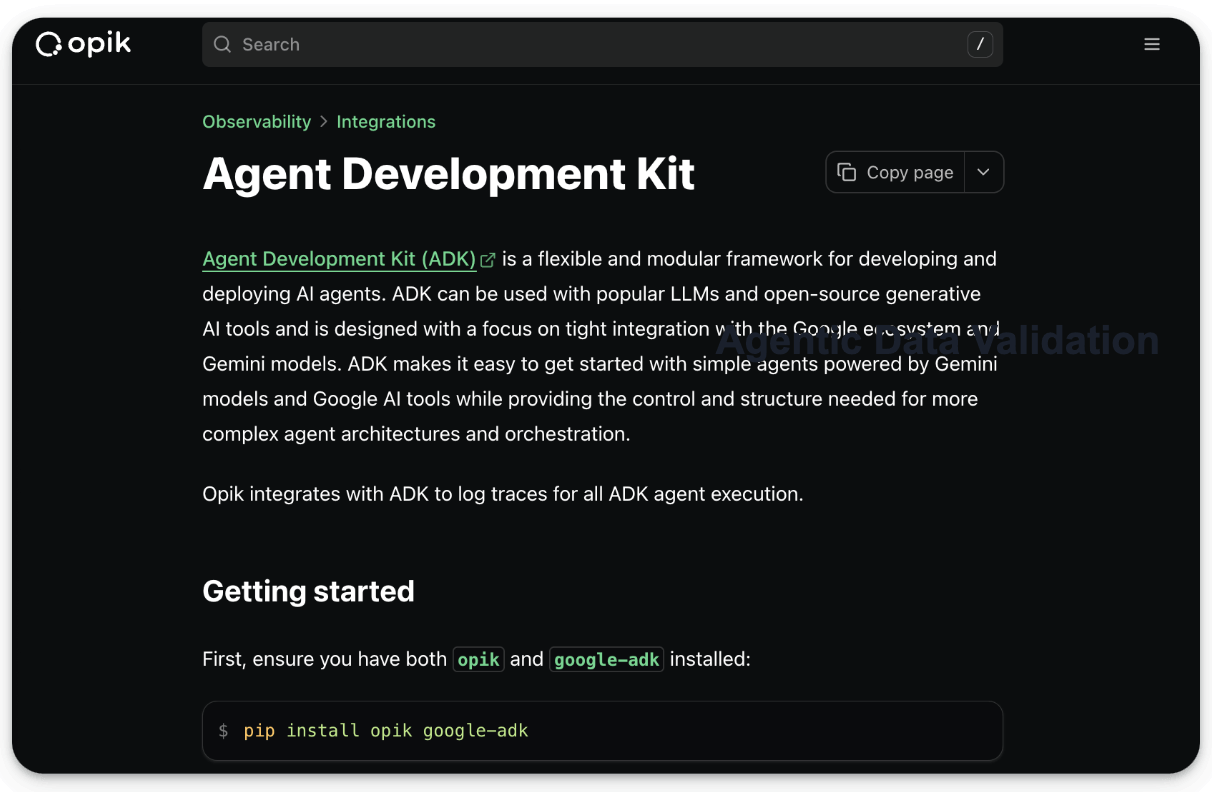Click the breadcrumb chevron separator
This screenshot has height=792, width=1212.
[x=324, y=122]
